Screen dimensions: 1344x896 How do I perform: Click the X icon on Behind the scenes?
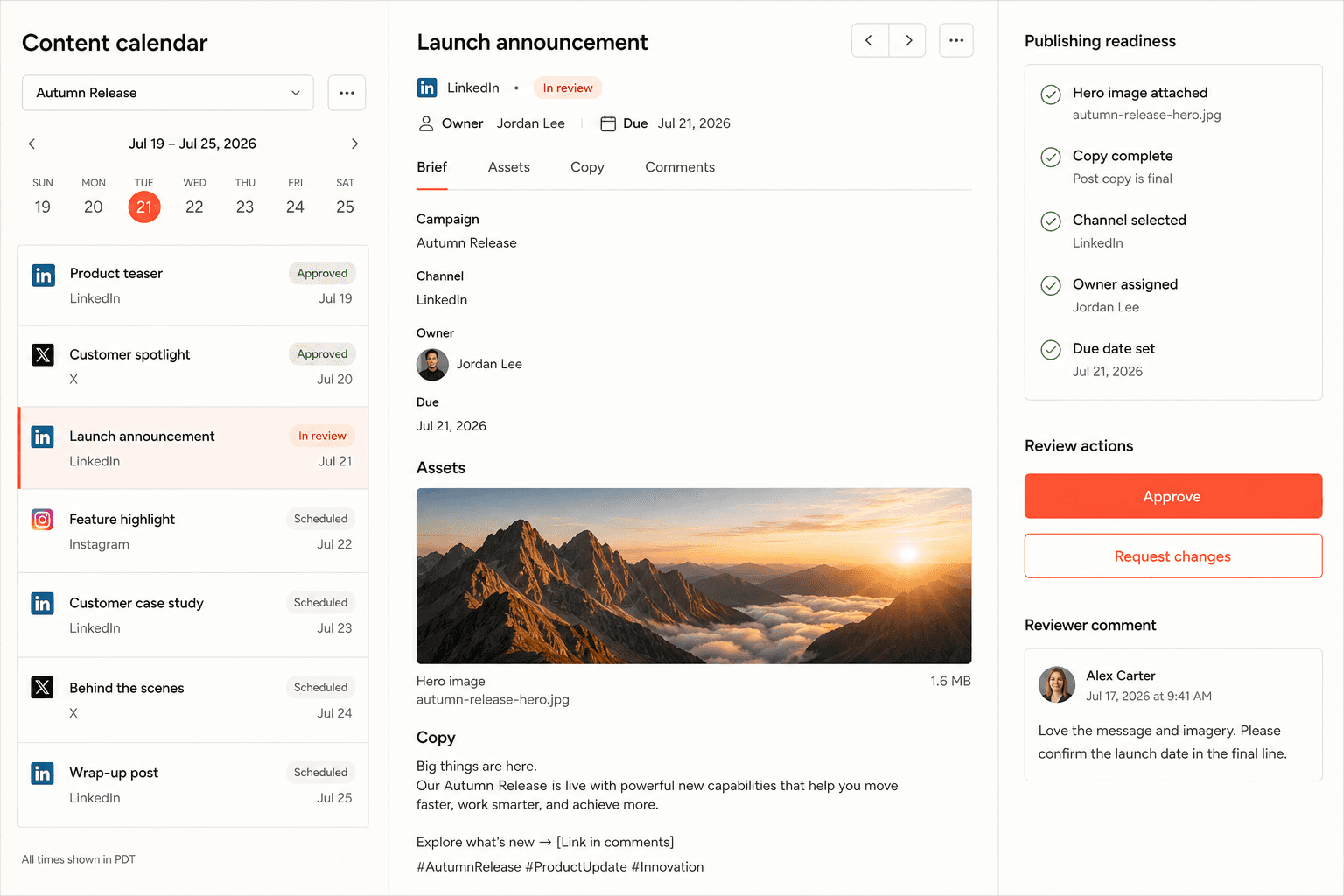tap(43, 687)
